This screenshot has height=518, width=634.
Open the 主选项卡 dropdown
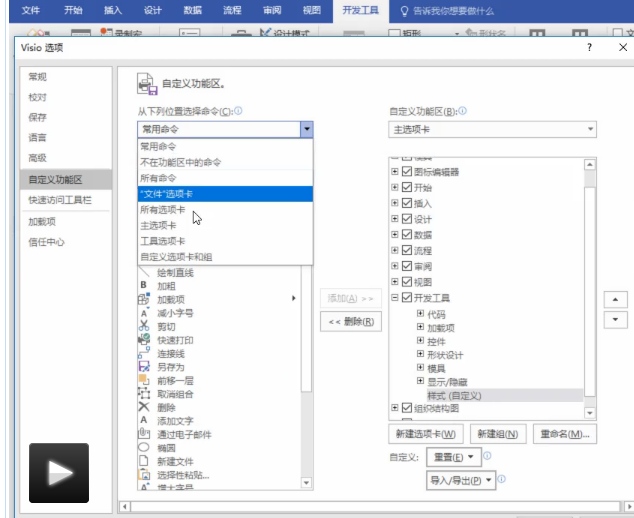click(492, 129)
